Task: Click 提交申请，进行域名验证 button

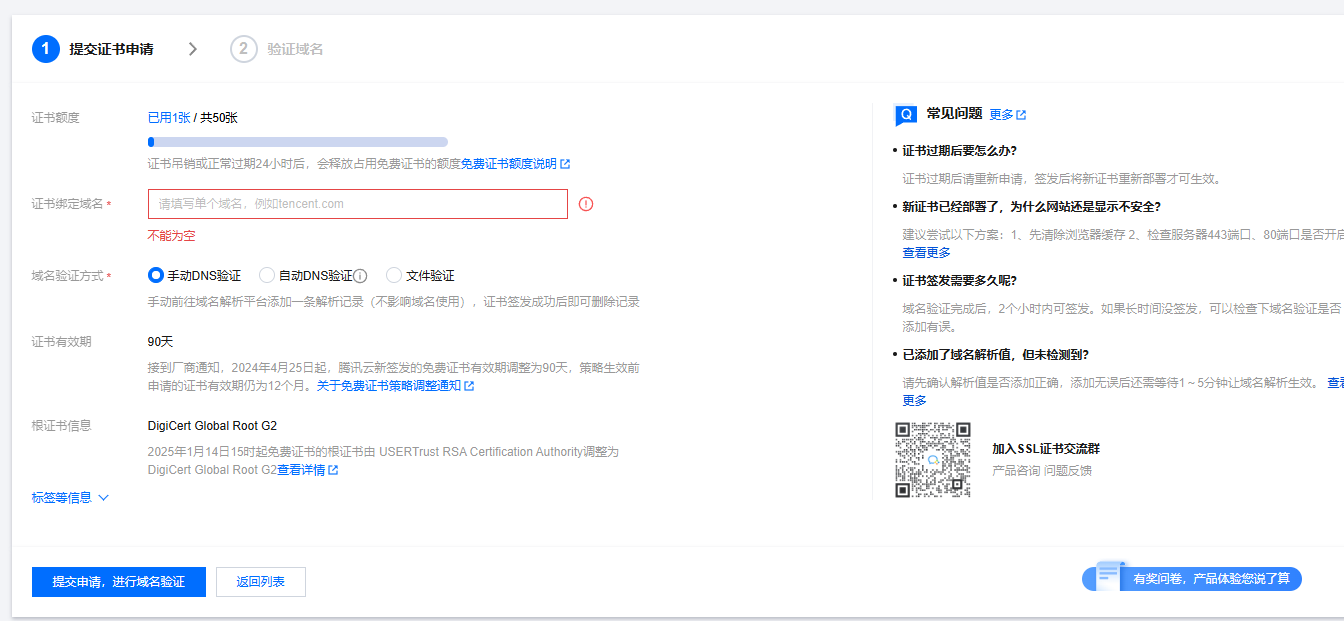Action: 119,582
